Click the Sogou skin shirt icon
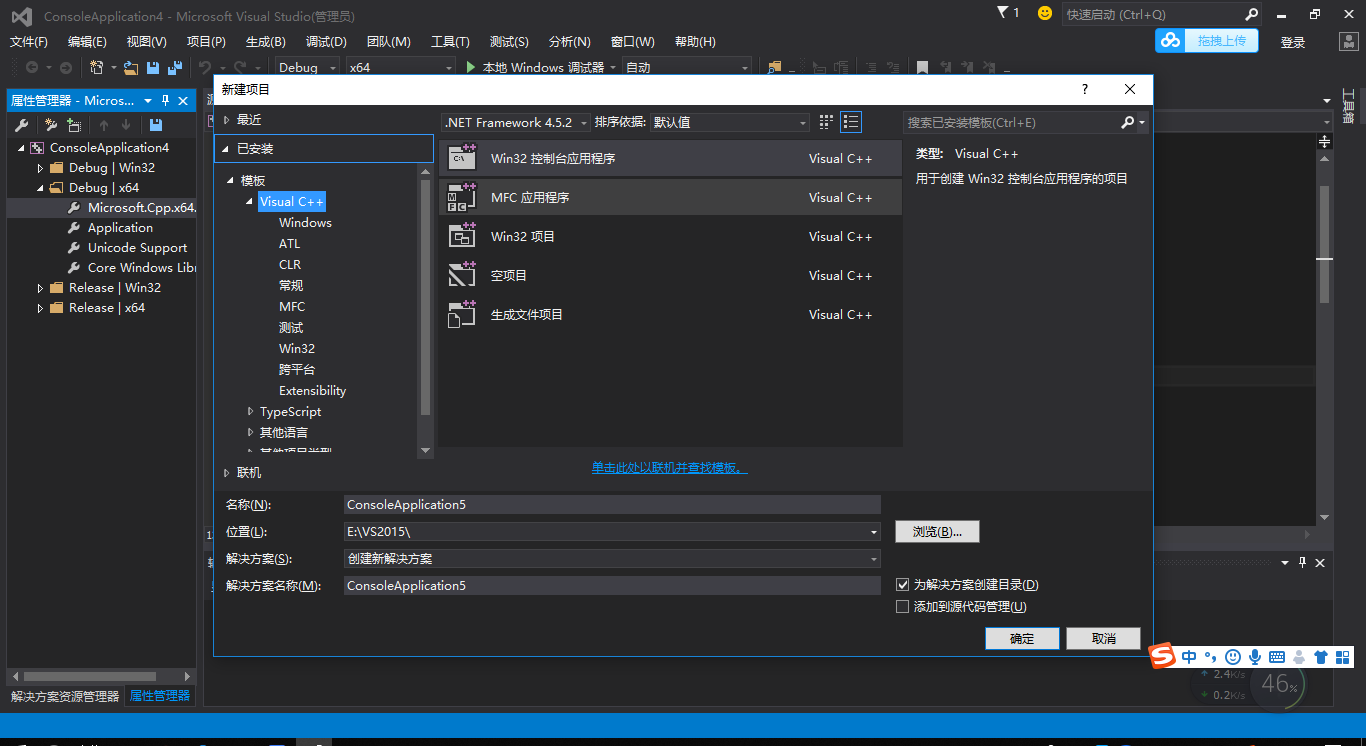The height and width of the screenshot is (746, 1366). [1321, 657]
